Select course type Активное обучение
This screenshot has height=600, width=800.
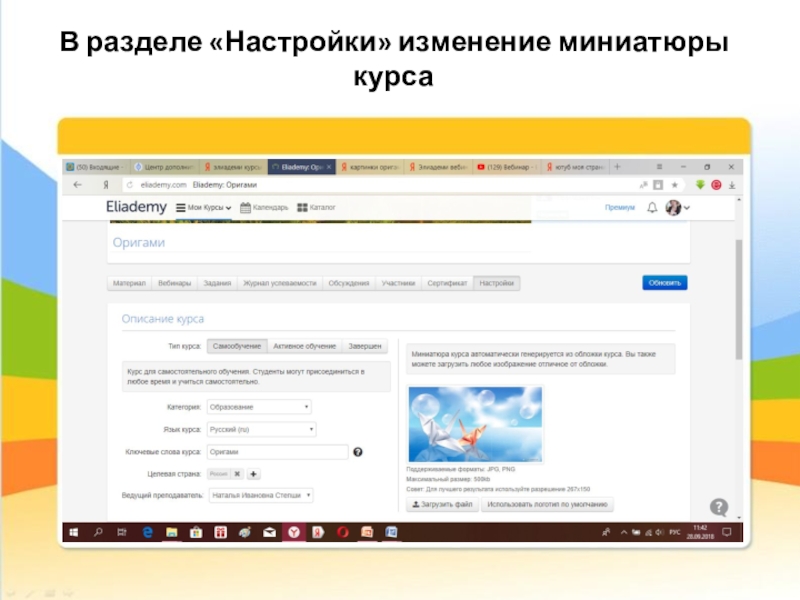click(304, 346)
